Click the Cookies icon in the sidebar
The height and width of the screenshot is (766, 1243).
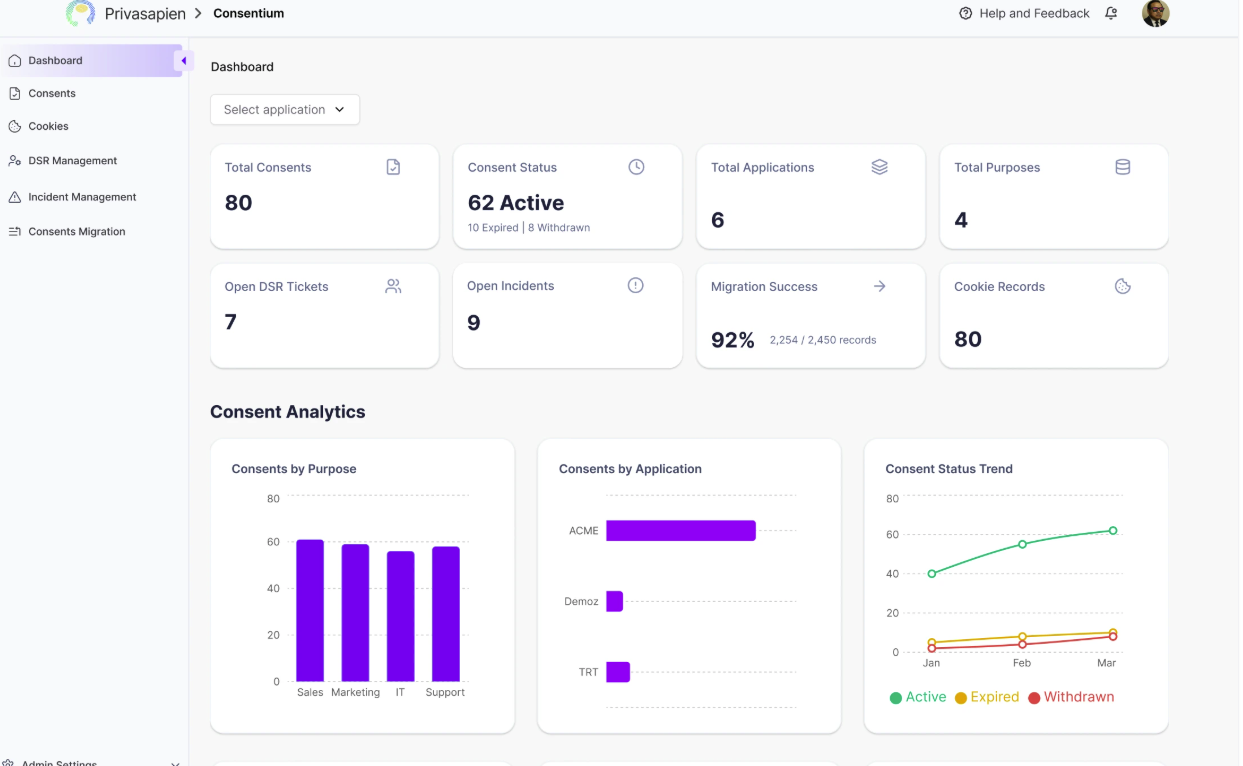click(14, 126)
